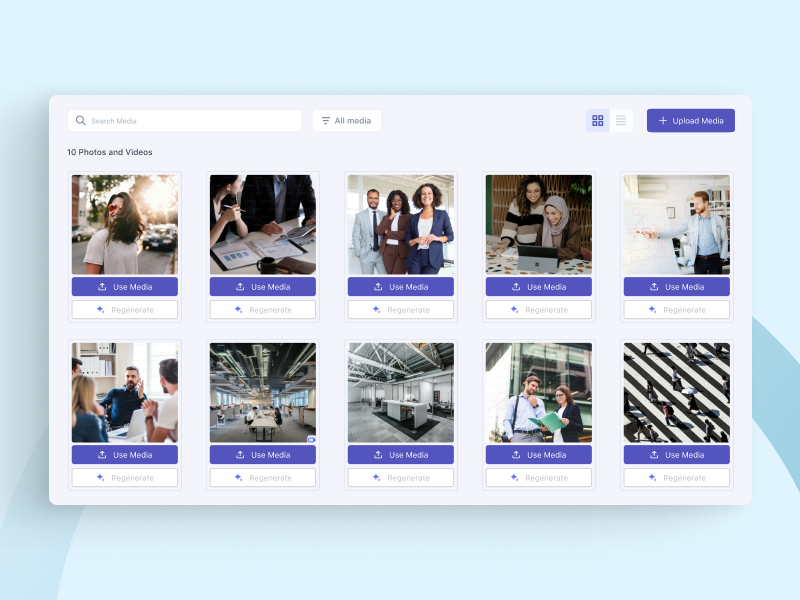Click upload icon under team meeting photo
The width and height of the screenshot is (800, 600).
(x=102, y=455)
